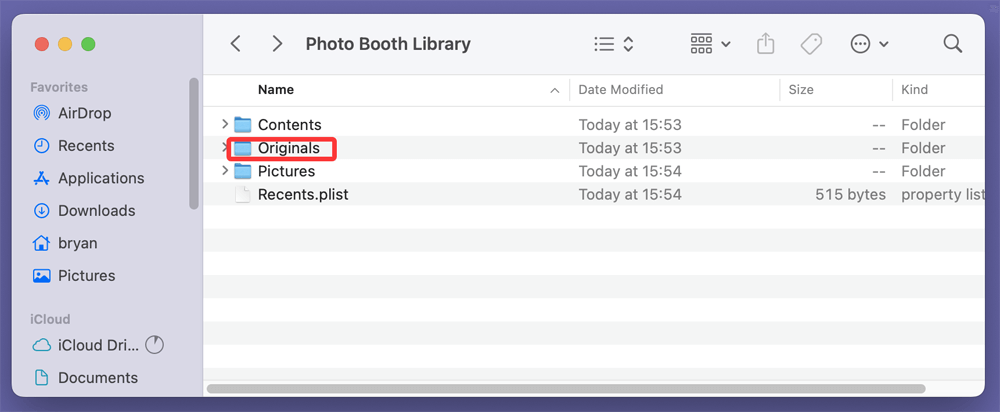
Task: Click the Applications sidebar icon
Action: [x=41, y=179]
